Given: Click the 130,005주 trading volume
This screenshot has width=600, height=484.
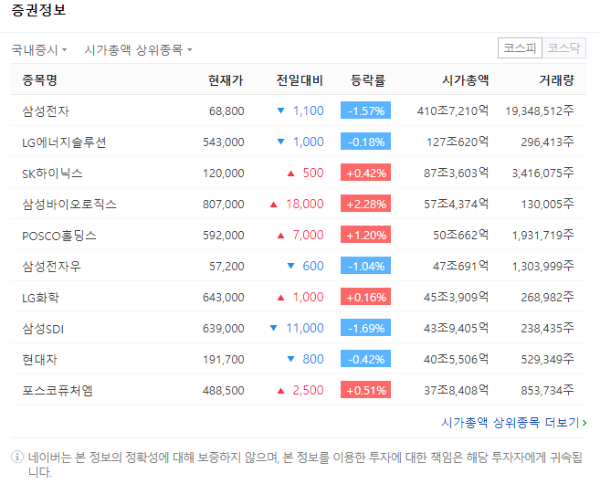Looking at the screenshot, I should (548, 204).
